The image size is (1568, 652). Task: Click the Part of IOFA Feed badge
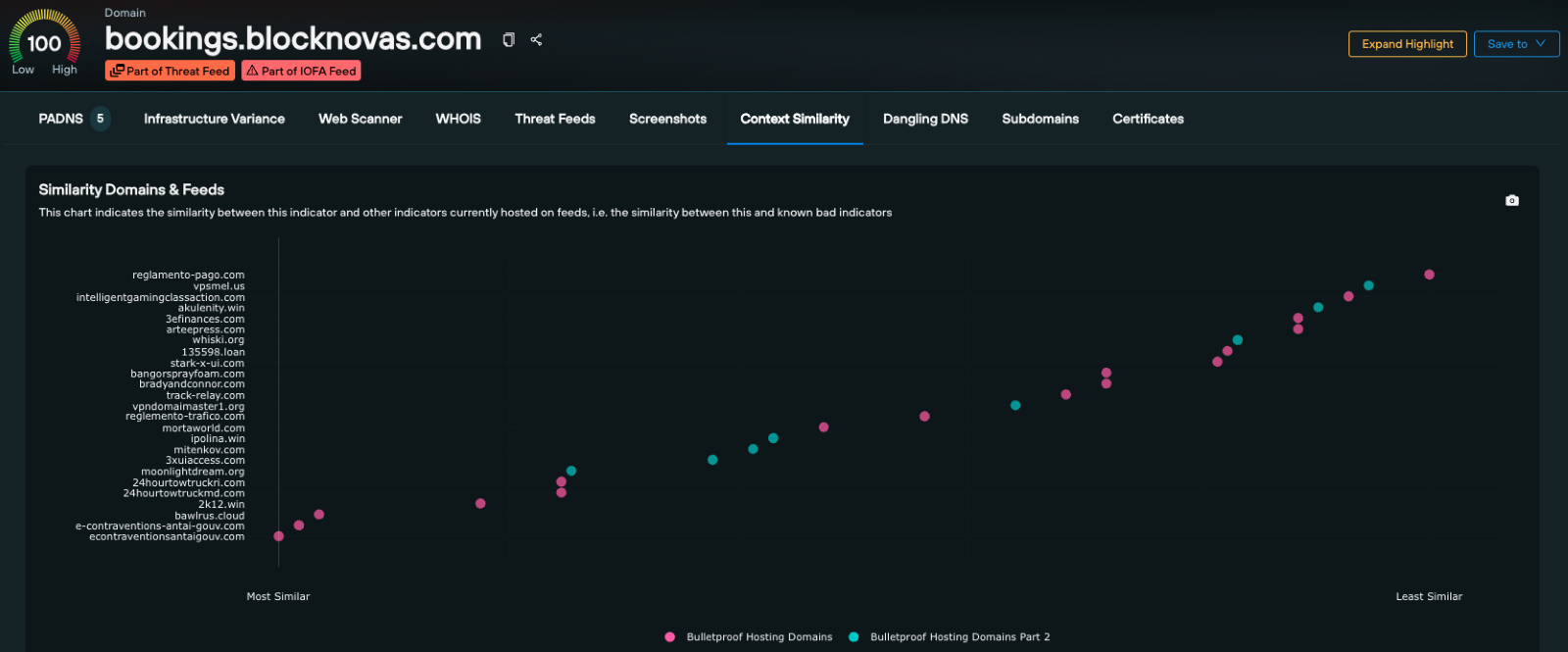click(x=301, y=71)
